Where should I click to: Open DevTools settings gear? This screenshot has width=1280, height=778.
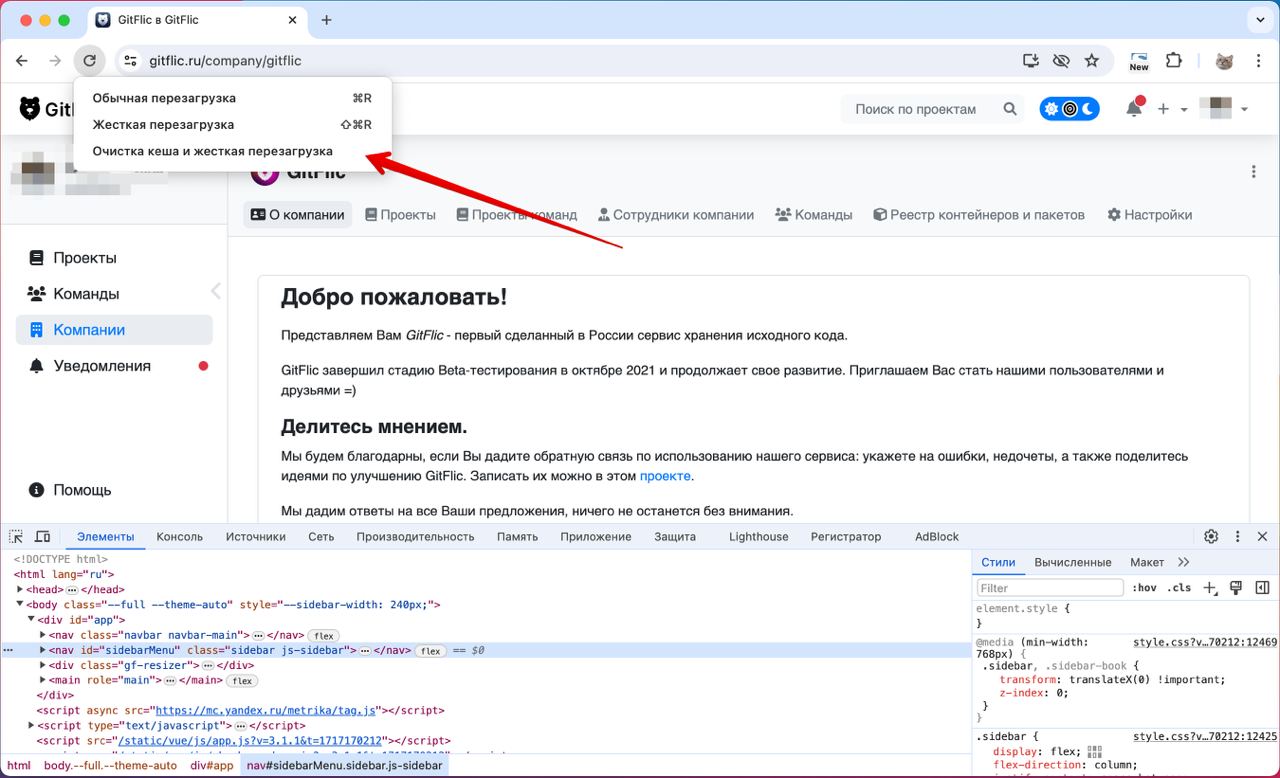tap(1211, 537)
